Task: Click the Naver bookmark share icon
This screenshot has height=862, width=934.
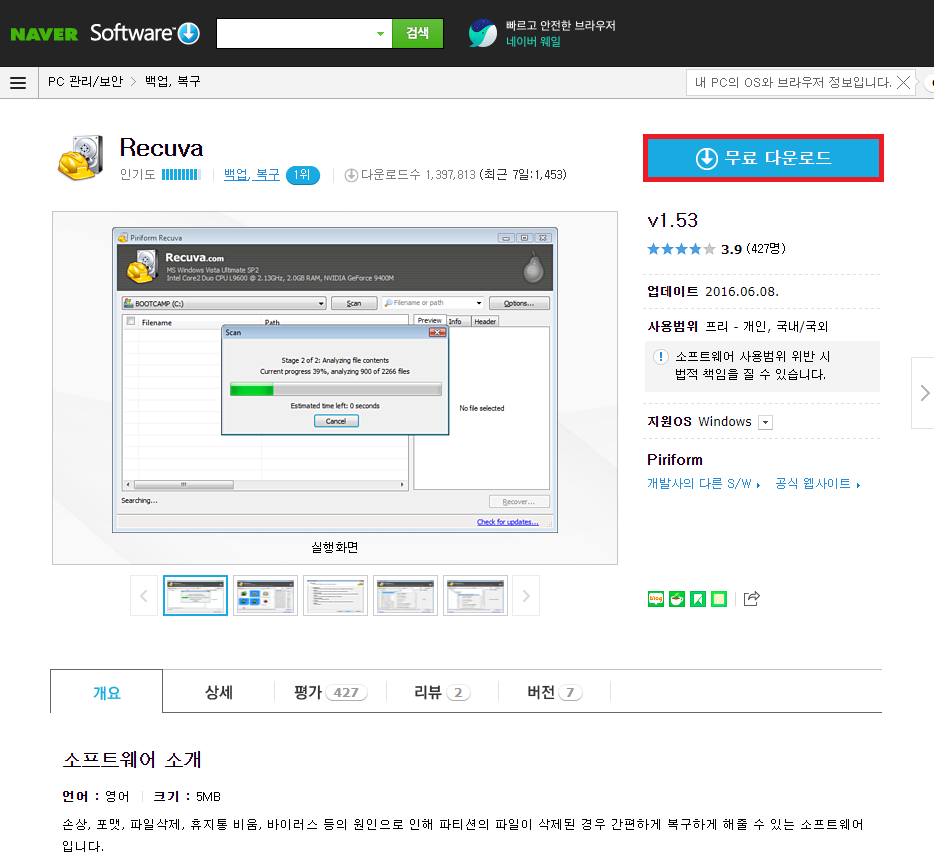Action: point(698,599)
